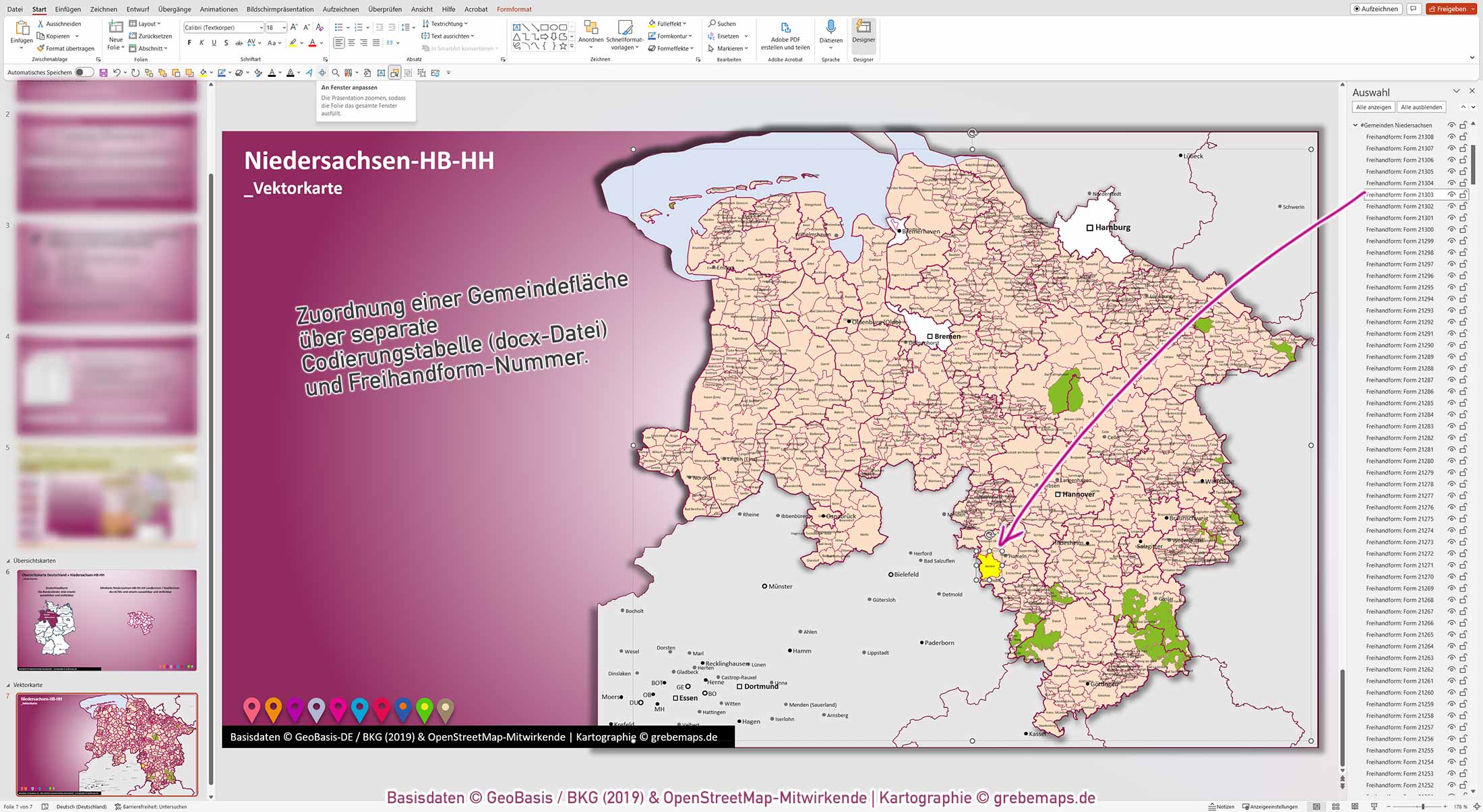Lock the #Gemeinden Niedersachsen group

[x=1463, y=125]
